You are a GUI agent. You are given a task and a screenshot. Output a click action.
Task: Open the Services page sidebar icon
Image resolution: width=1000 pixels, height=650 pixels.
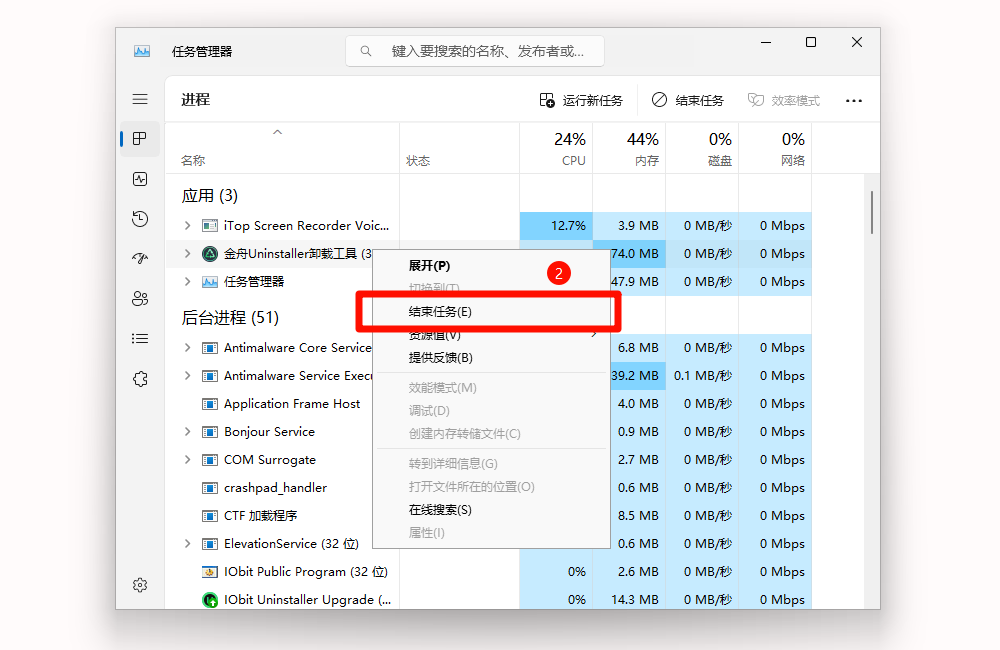(140, 379)
